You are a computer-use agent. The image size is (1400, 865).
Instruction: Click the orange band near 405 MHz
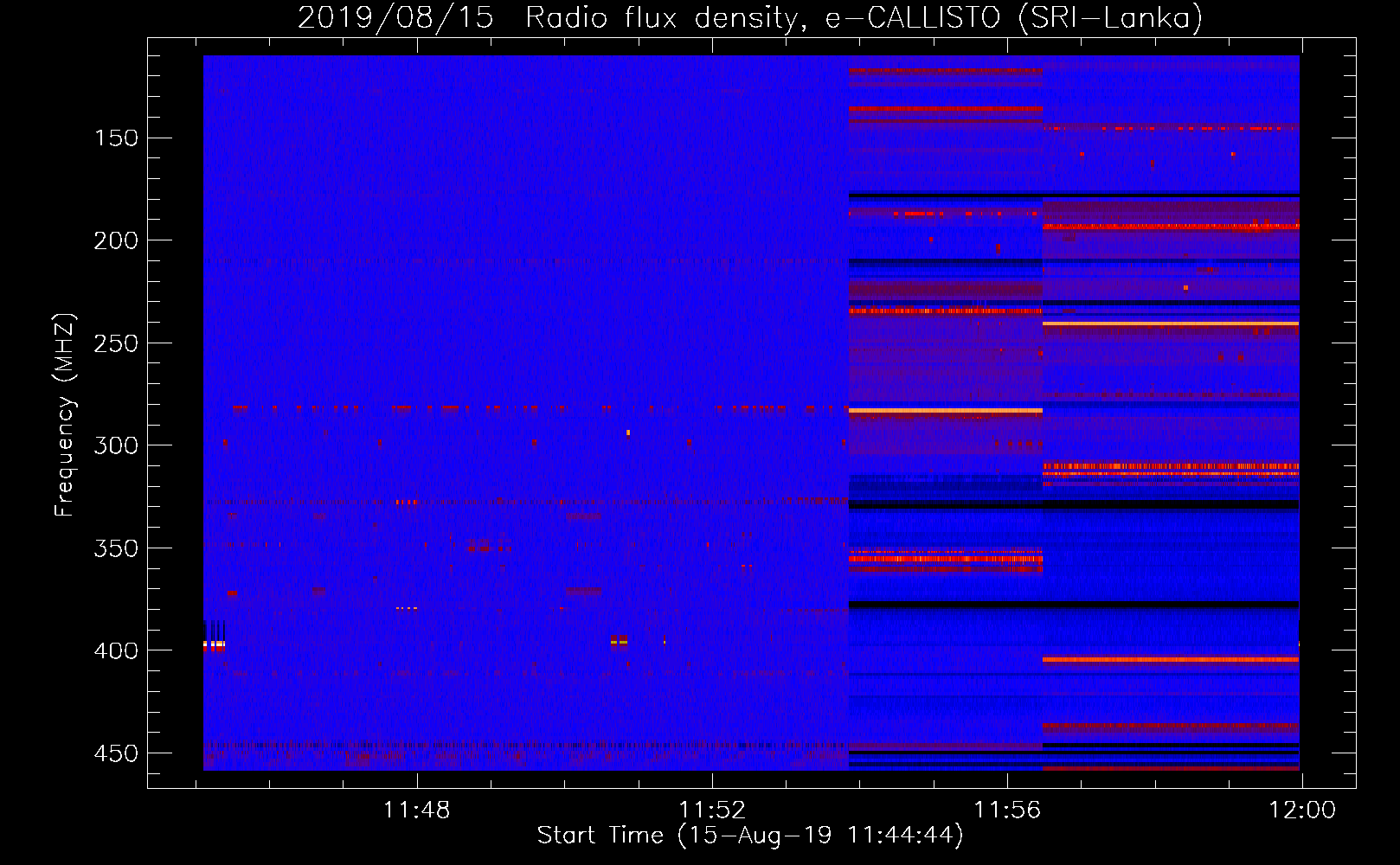tap(1171, 659)
